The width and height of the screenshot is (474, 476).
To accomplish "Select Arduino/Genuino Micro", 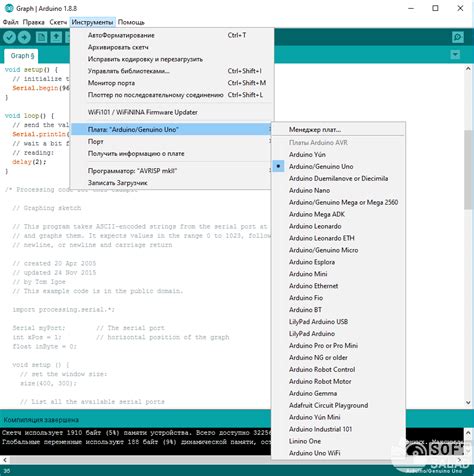I will 339,250.
